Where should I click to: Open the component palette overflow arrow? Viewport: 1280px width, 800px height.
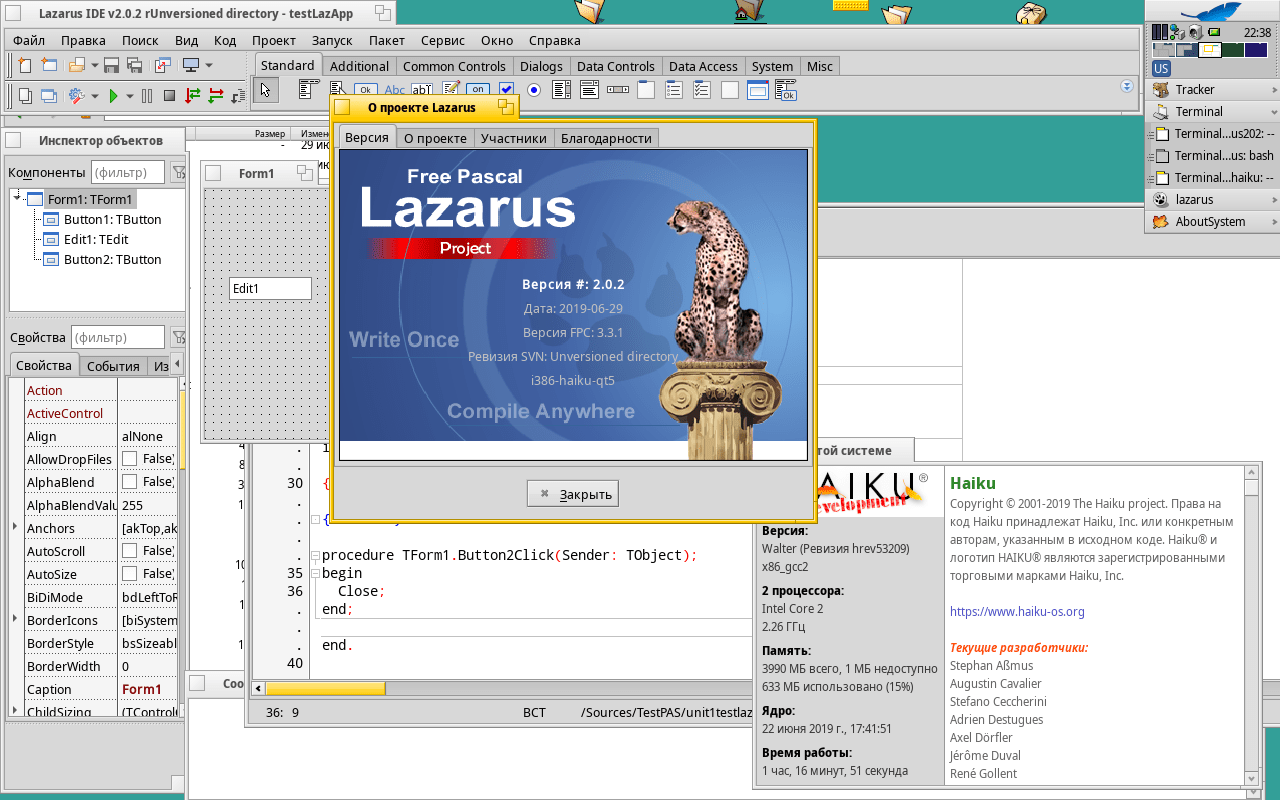click(x=1128, y=87)
